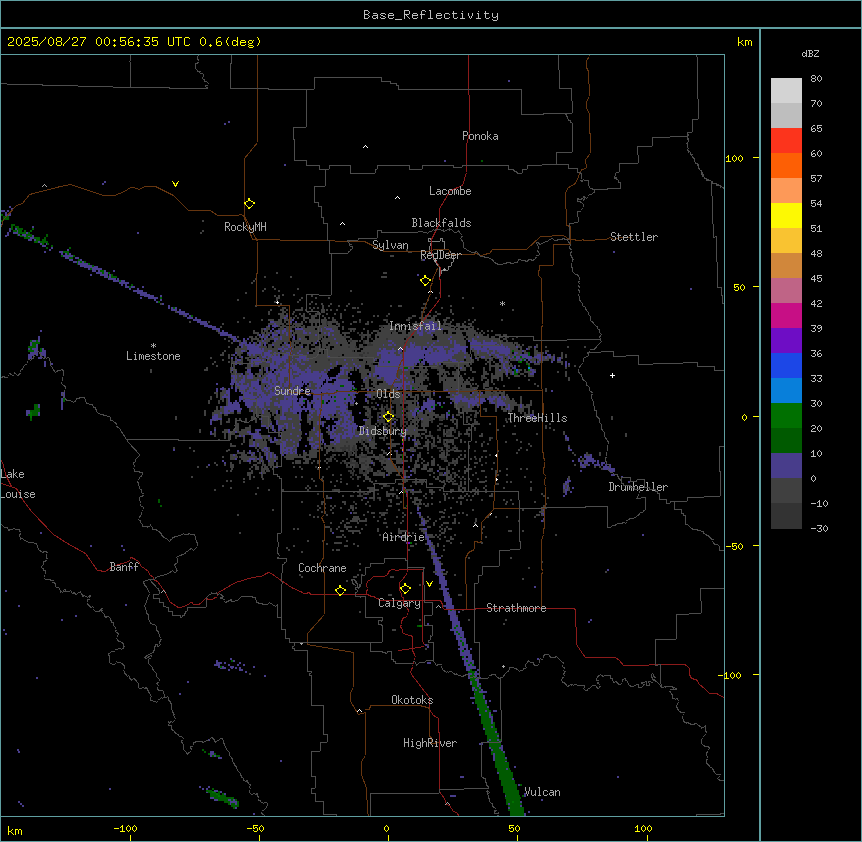Click the Calgary label
This screenshot has height=842, width=862.
(x=400, y=603)
